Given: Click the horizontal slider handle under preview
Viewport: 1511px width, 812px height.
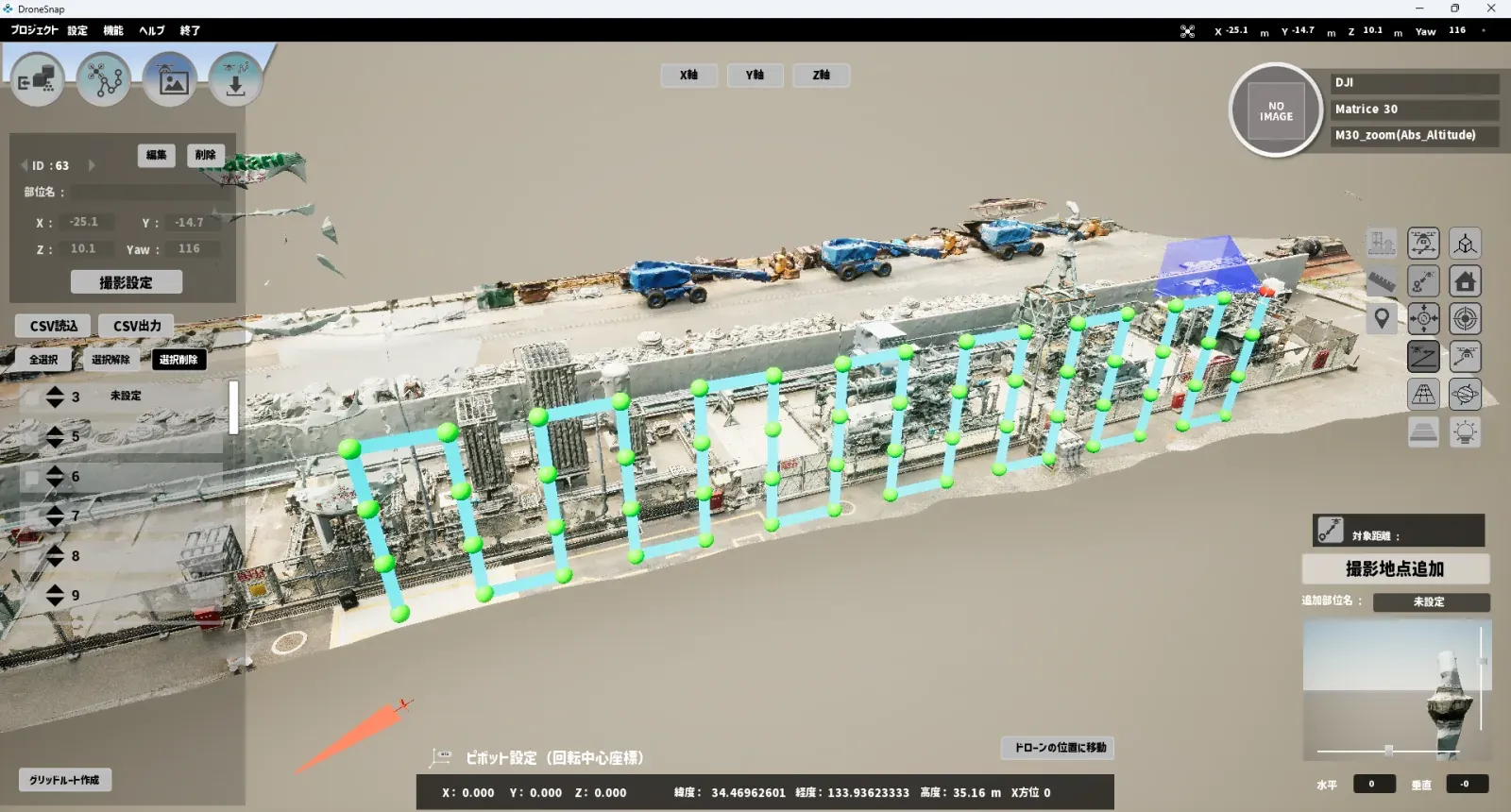Looking at the screenshot, I should [x=1388, y=751].
